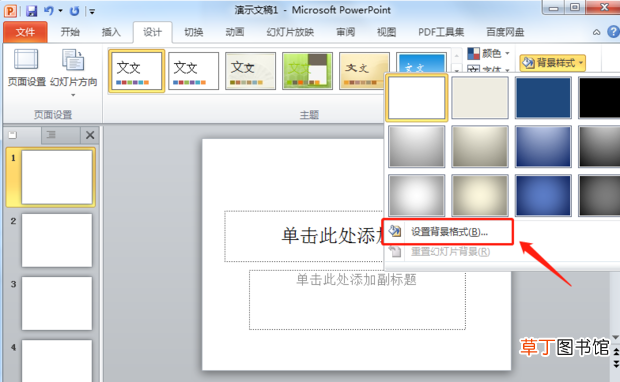This screenshot has height=382, width=620.
Task: Expand Customize Quick Access Toolbar arrow
Action: point(92,11)
